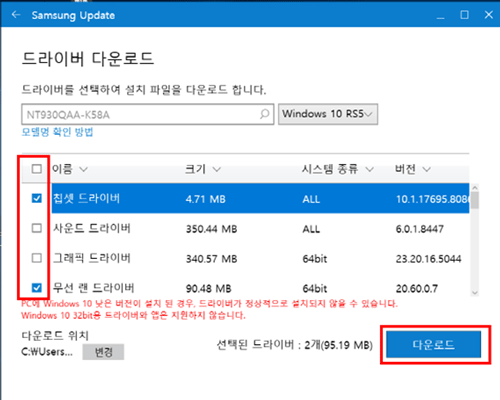Open the Windows 10 RS5 dropdown

(x=328, y=114)
